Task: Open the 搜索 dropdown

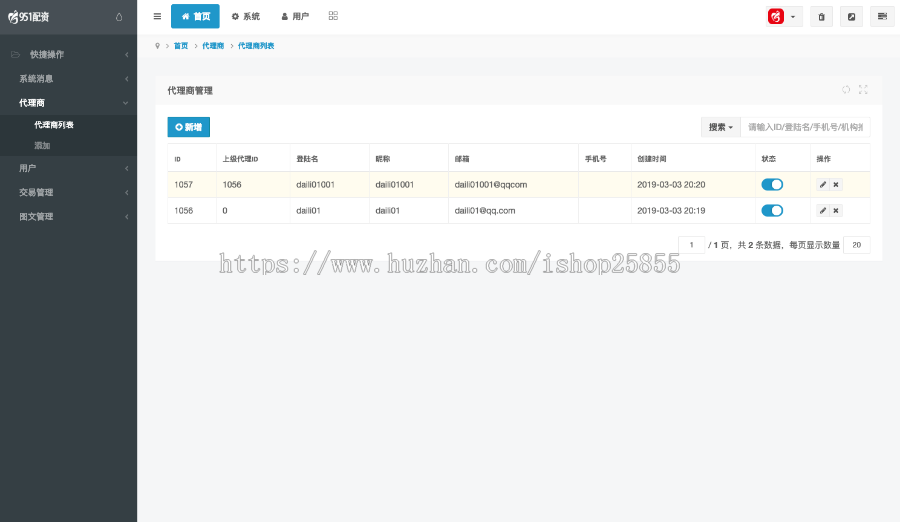Action: 721,127
